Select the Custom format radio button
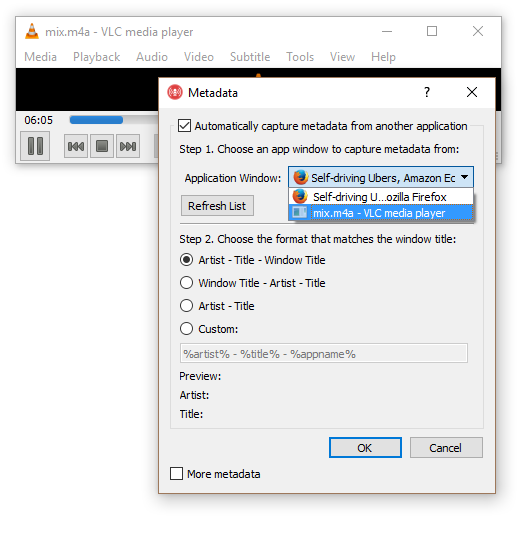 pyautogui.click(x=187, y=329)
